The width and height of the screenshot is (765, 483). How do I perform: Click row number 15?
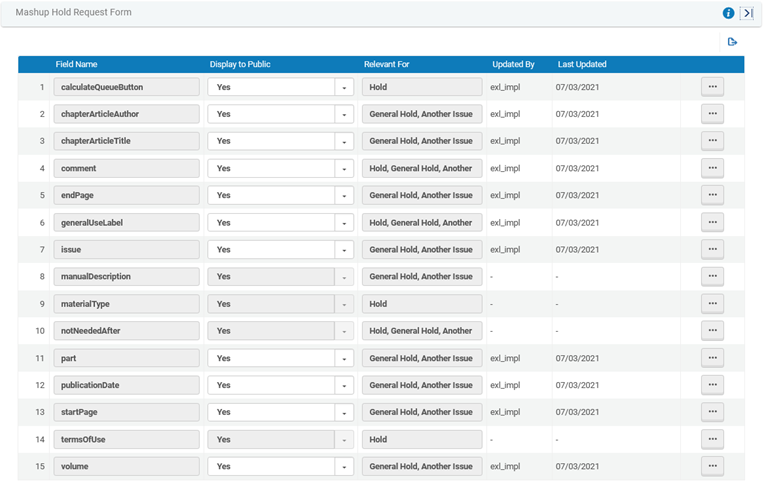pos(40,466)
